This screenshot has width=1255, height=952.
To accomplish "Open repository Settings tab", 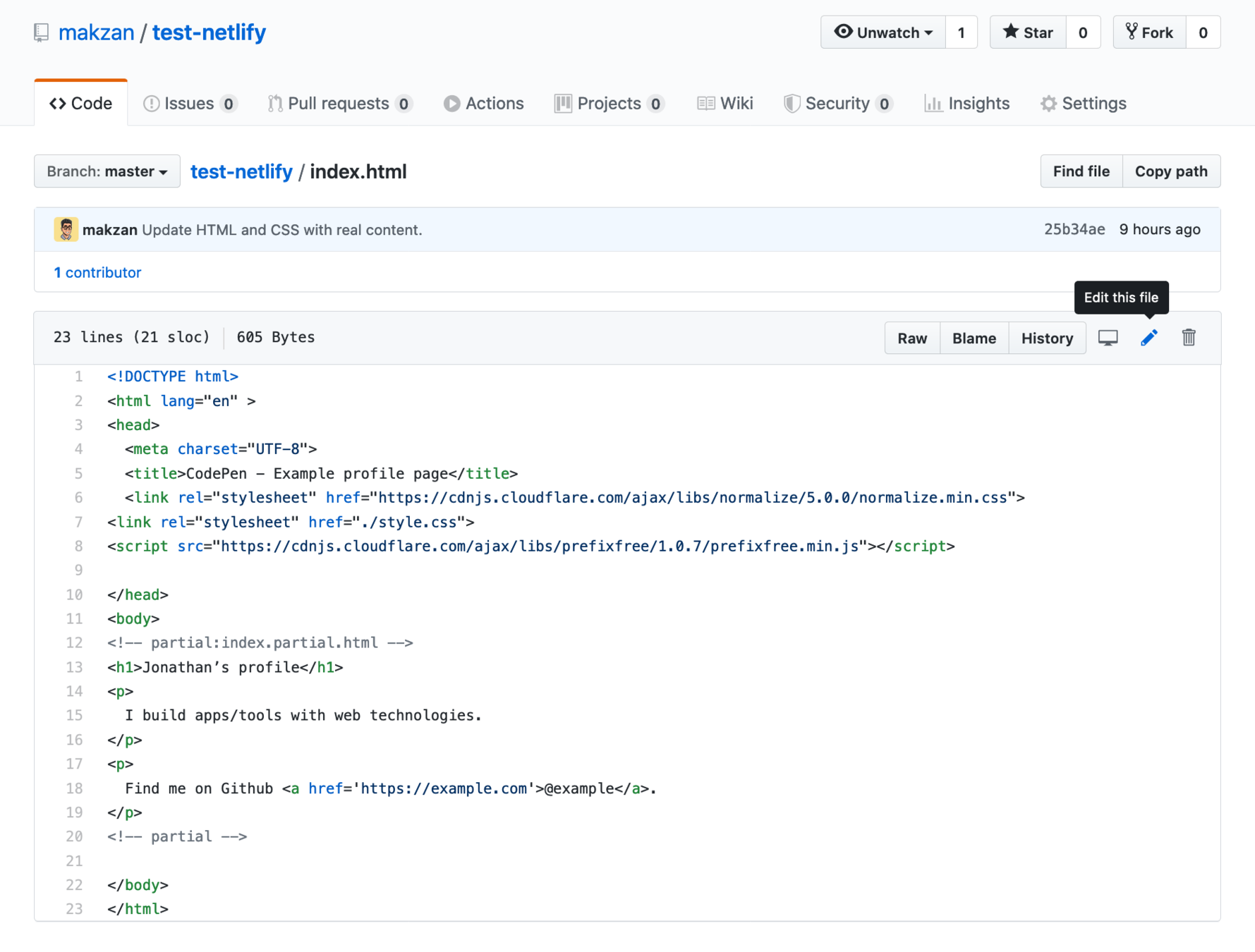I will [x=1084, y=104].
